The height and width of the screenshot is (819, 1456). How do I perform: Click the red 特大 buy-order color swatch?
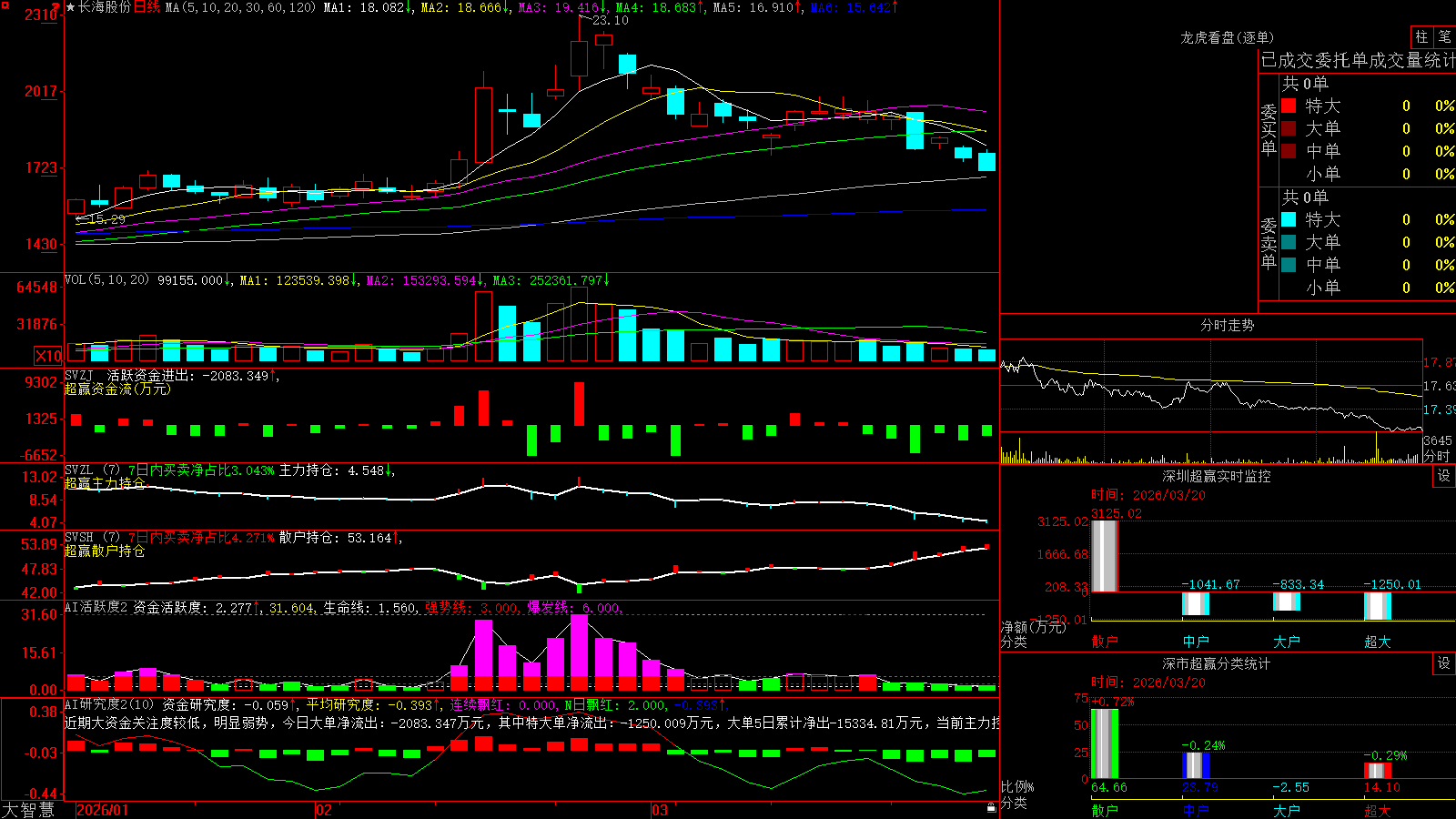[1289, 106]
